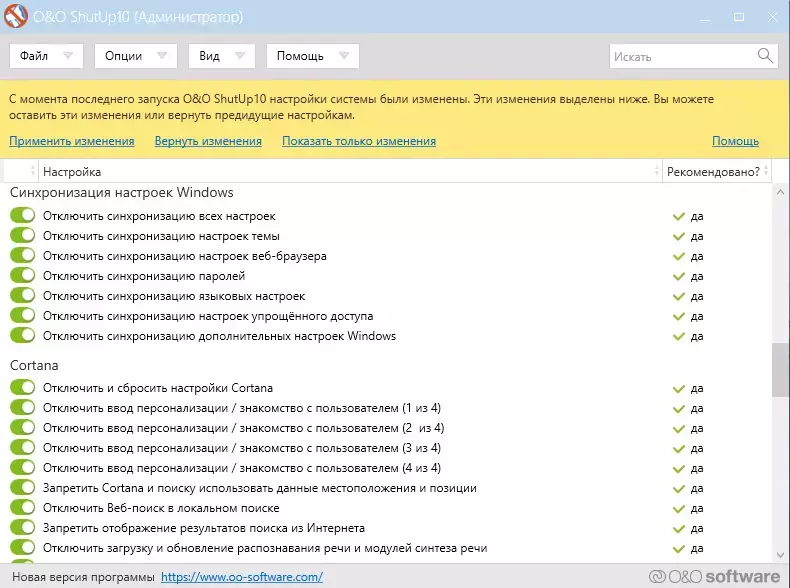Click text Отключить Веб-поиск в локальном поиске
Image resolution: width=790 pixels, height=588 pixels.
tap(161, 508)
